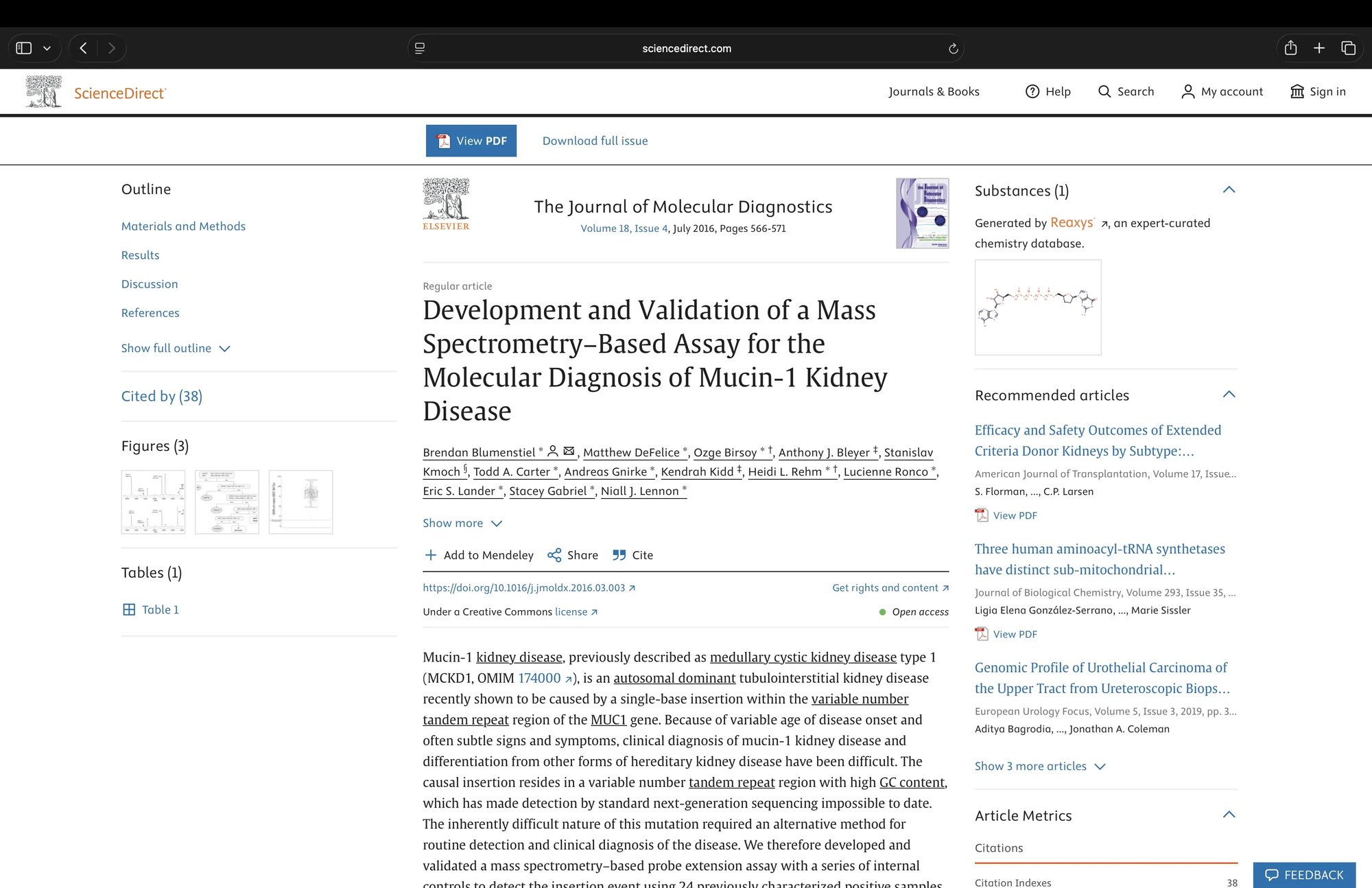Screen dimensions: 1372x888
Task: Click the Safari sidebar toggle icon
Action: [24, 48]
